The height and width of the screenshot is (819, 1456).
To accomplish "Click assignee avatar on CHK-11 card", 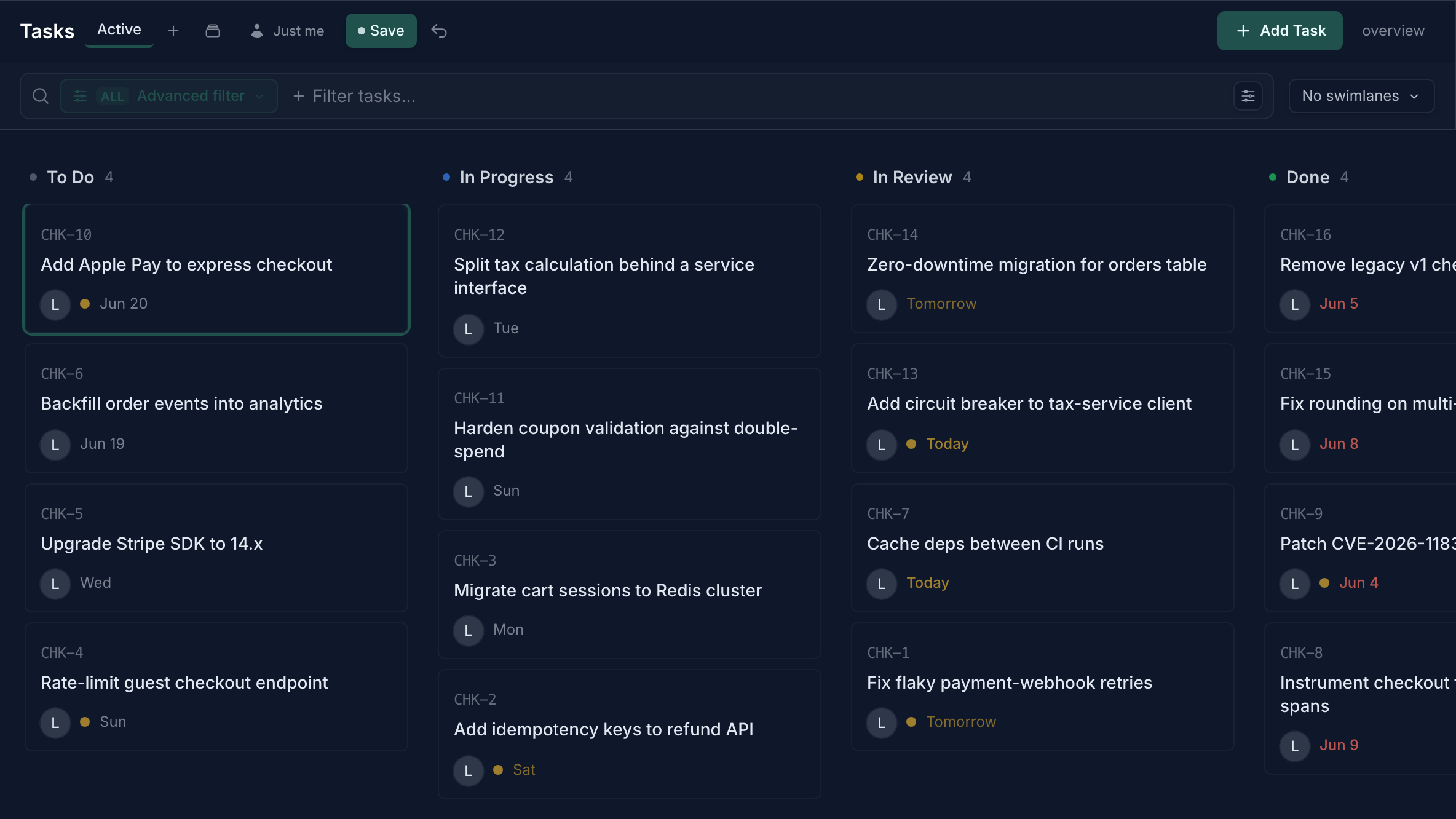I will pyautogui.click(x=469, y=491).
